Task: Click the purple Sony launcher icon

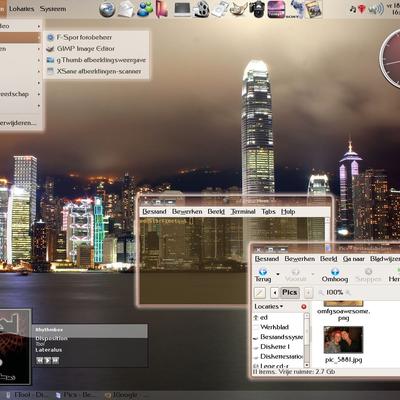Action: point(276,9)
